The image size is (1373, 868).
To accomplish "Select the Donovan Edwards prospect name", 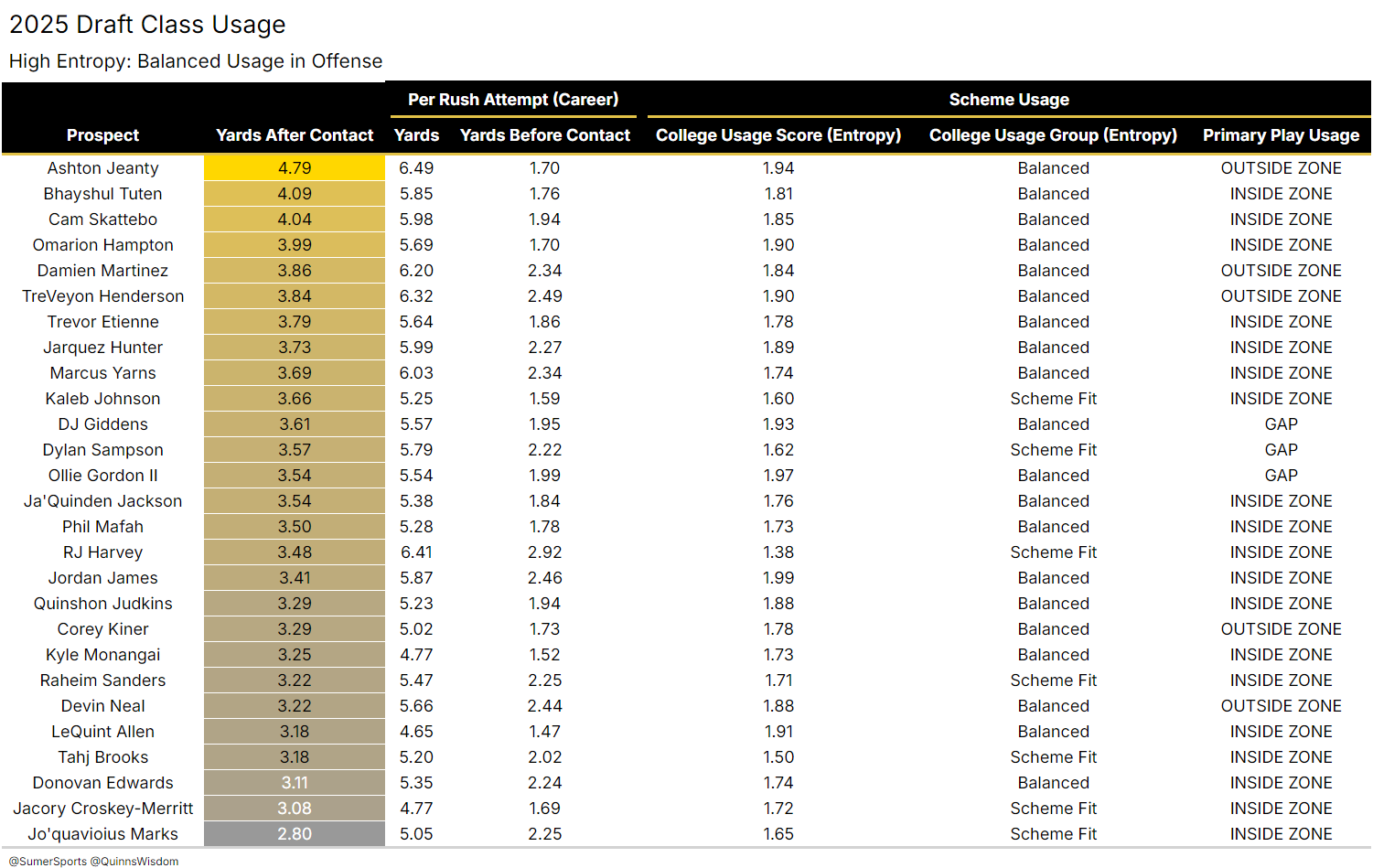I will 103,783.
